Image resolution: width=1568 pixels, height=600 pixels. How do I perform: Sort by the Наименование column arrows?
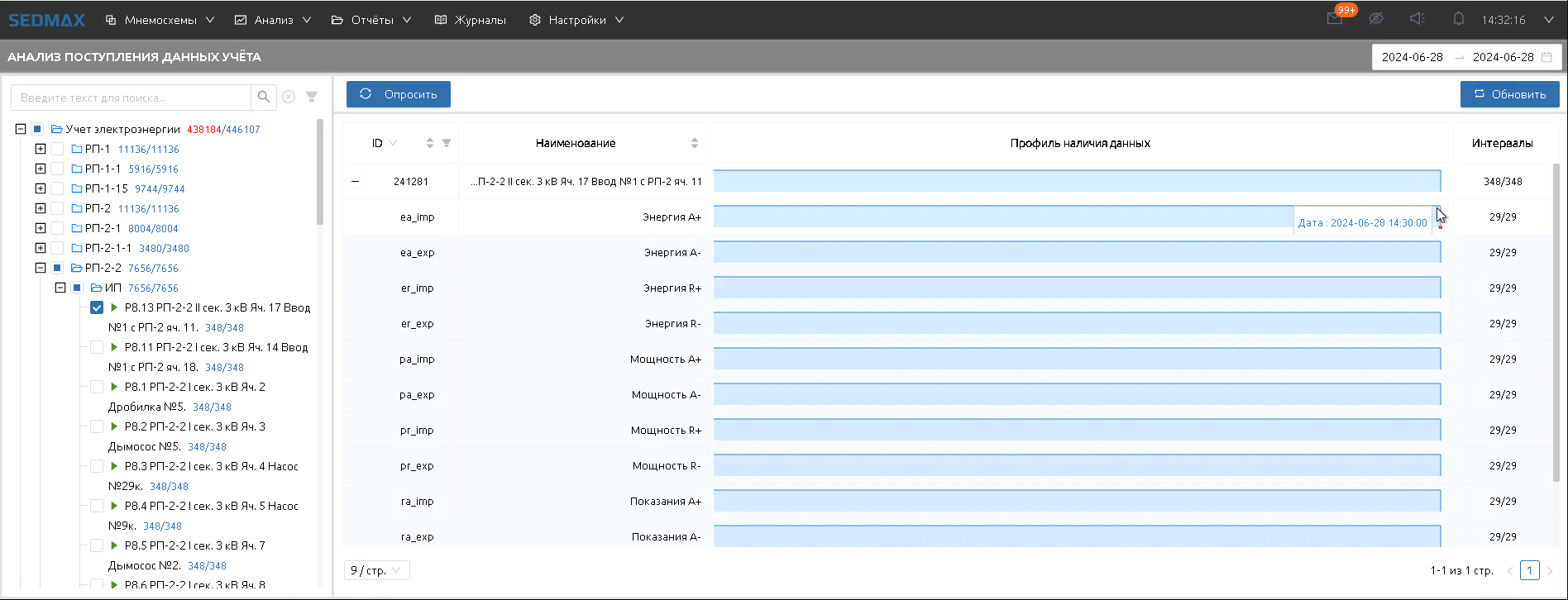pos(694,143)
